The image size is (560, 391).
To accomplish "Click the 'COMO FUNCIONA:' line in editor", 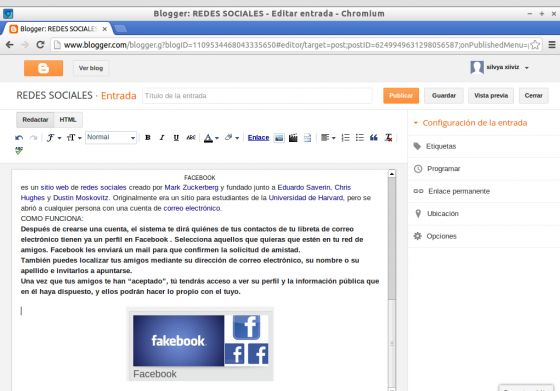I will point(52,219).
